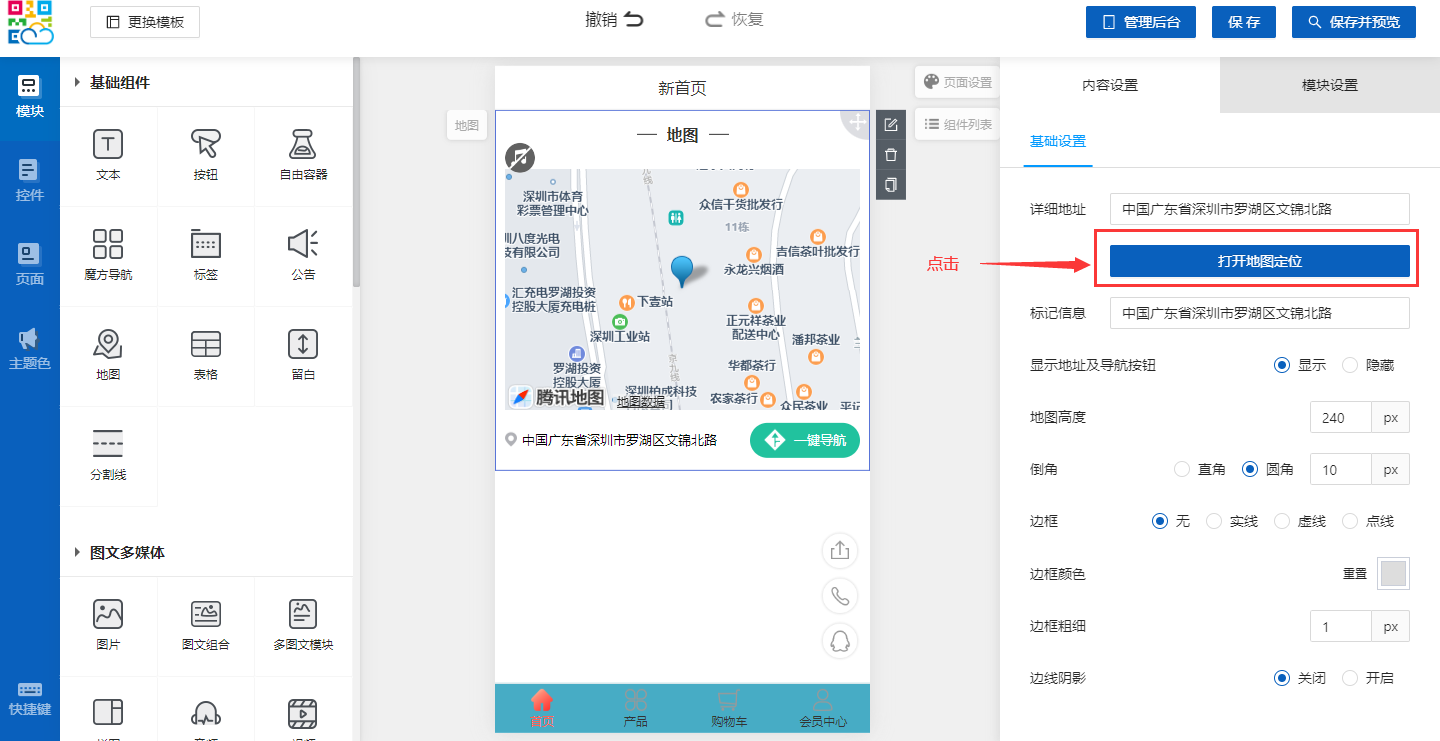Add the 魔方导航 navigation component

pos(108,246)
